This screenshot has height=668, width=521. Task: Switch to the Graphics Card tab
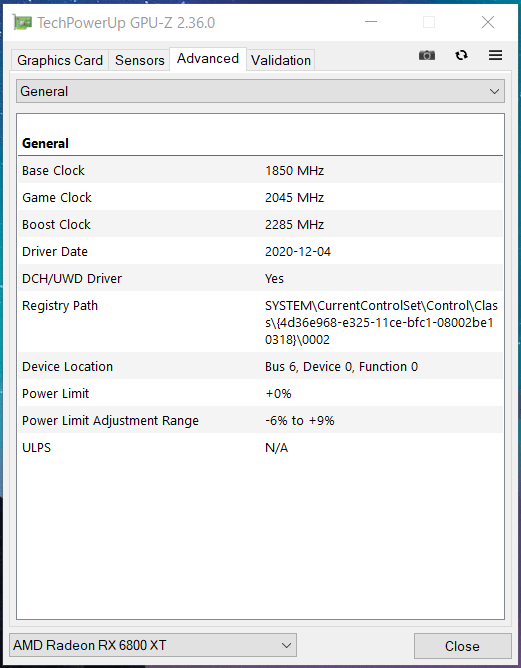coord(60,60)
